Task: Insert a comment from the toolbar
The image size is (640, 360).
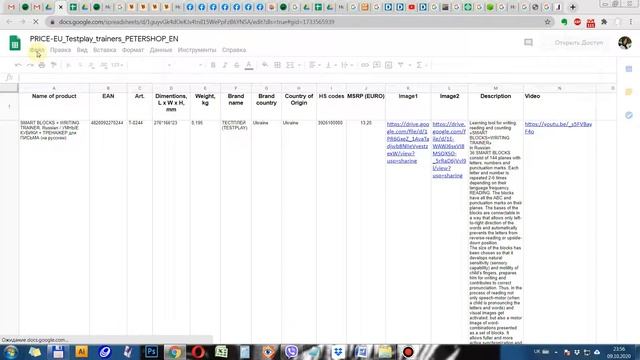Action: 376,65
